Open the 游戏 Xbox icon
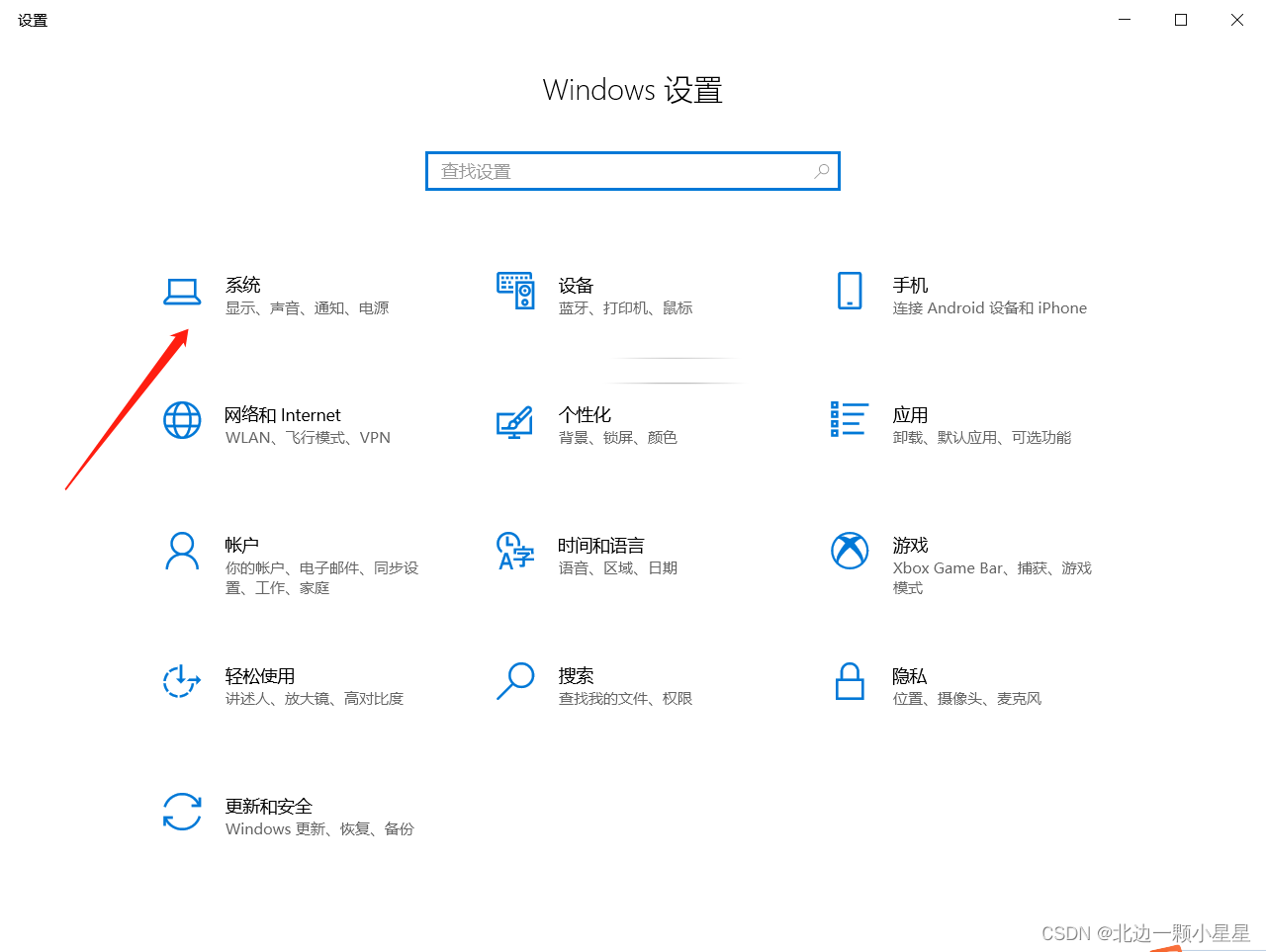Viewport: 1266px width, 952px height. click(x=850, y=551)
